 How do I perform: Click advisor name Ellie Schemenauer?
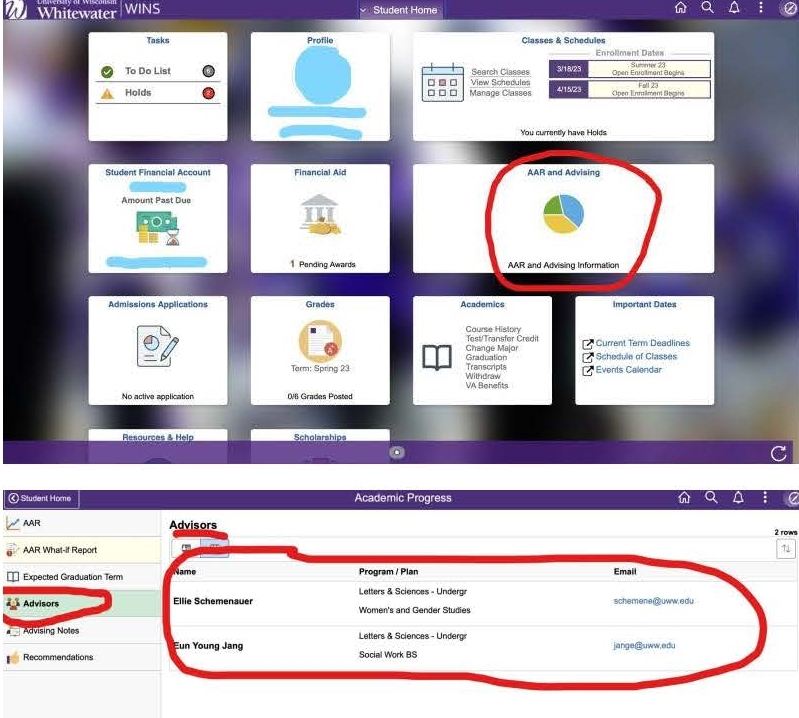tap(213, 601)
